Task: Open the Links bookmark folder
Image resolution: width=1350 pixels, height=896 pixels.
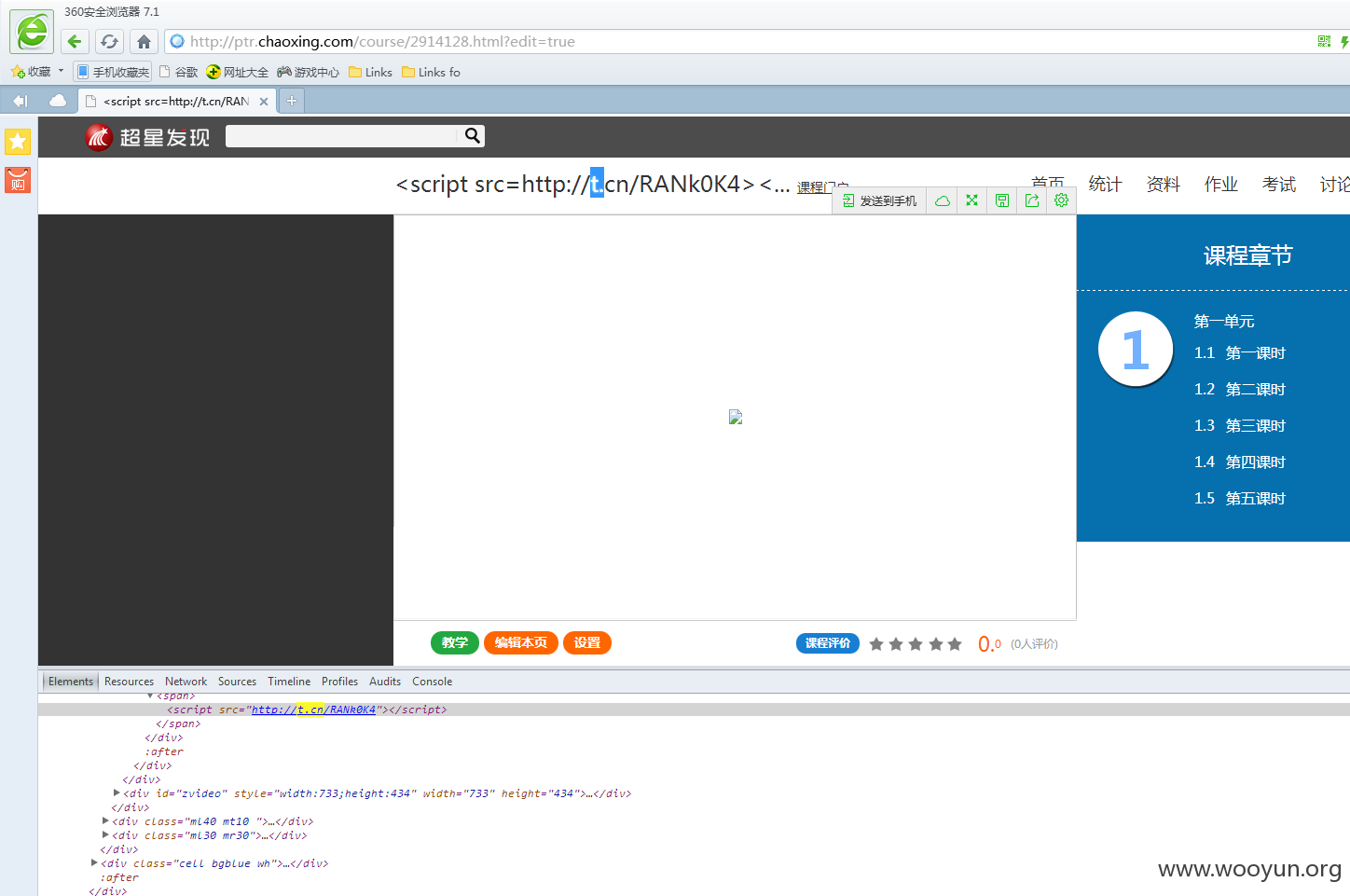Action: [370, 72]
